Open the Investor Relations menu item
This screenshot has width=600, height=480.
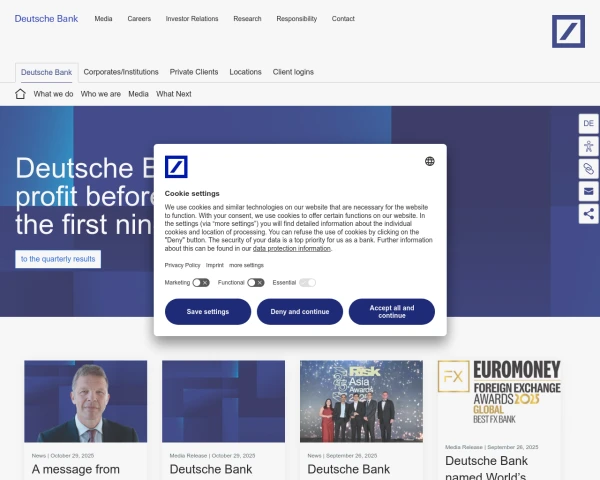(x=192, y=19)
